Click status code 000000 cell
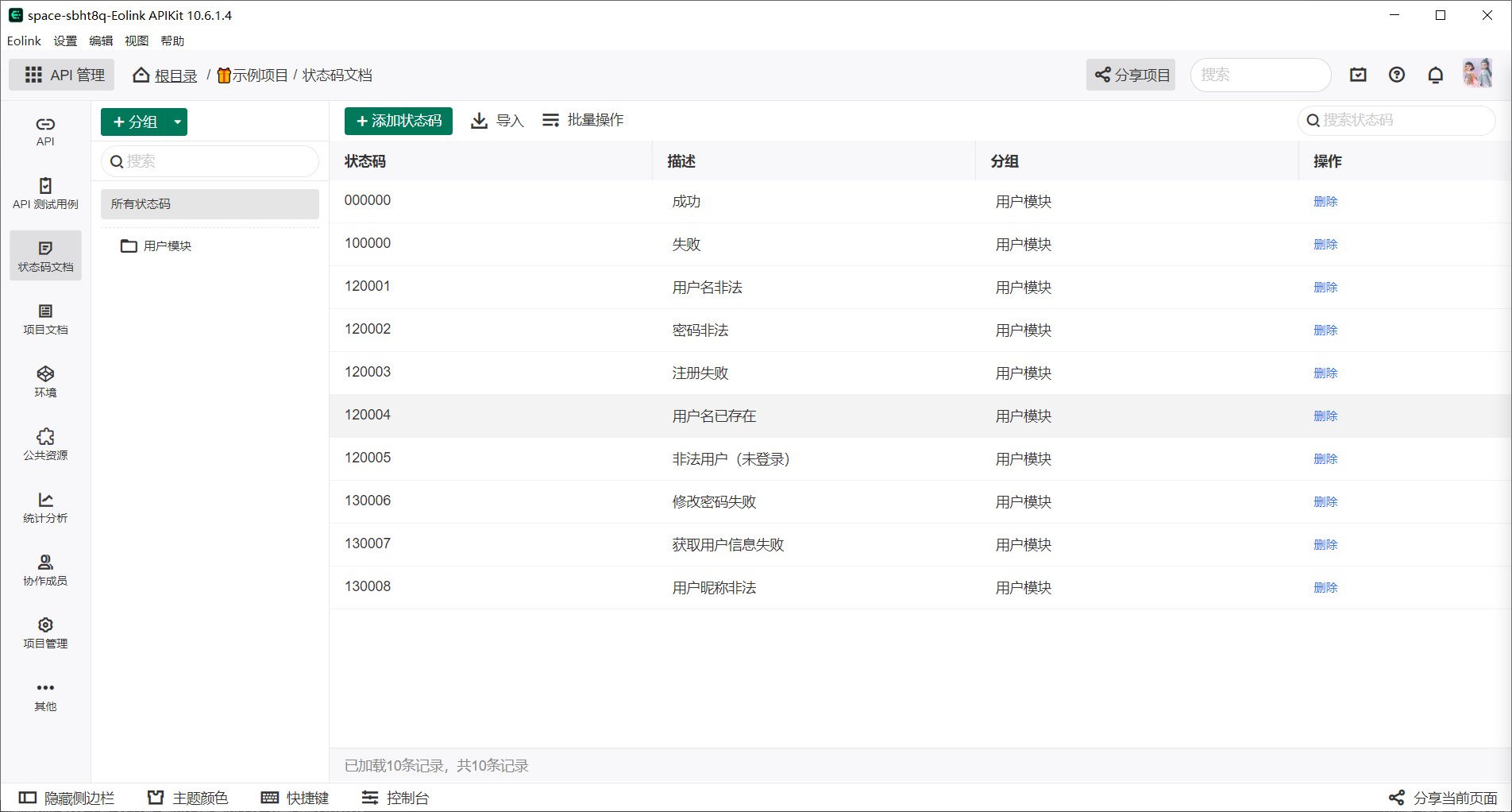 [x=368, y=200]
